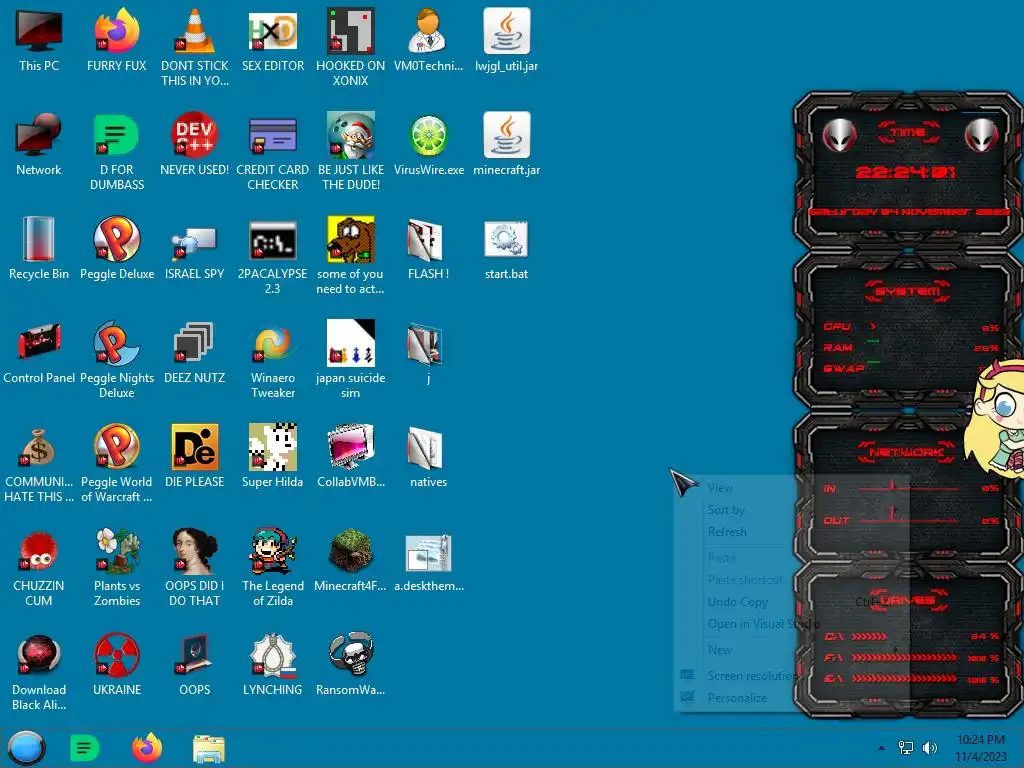Select the Peggle Nights Deluxe shortcut
1024x768 pixels.
[x=117, y=359]
